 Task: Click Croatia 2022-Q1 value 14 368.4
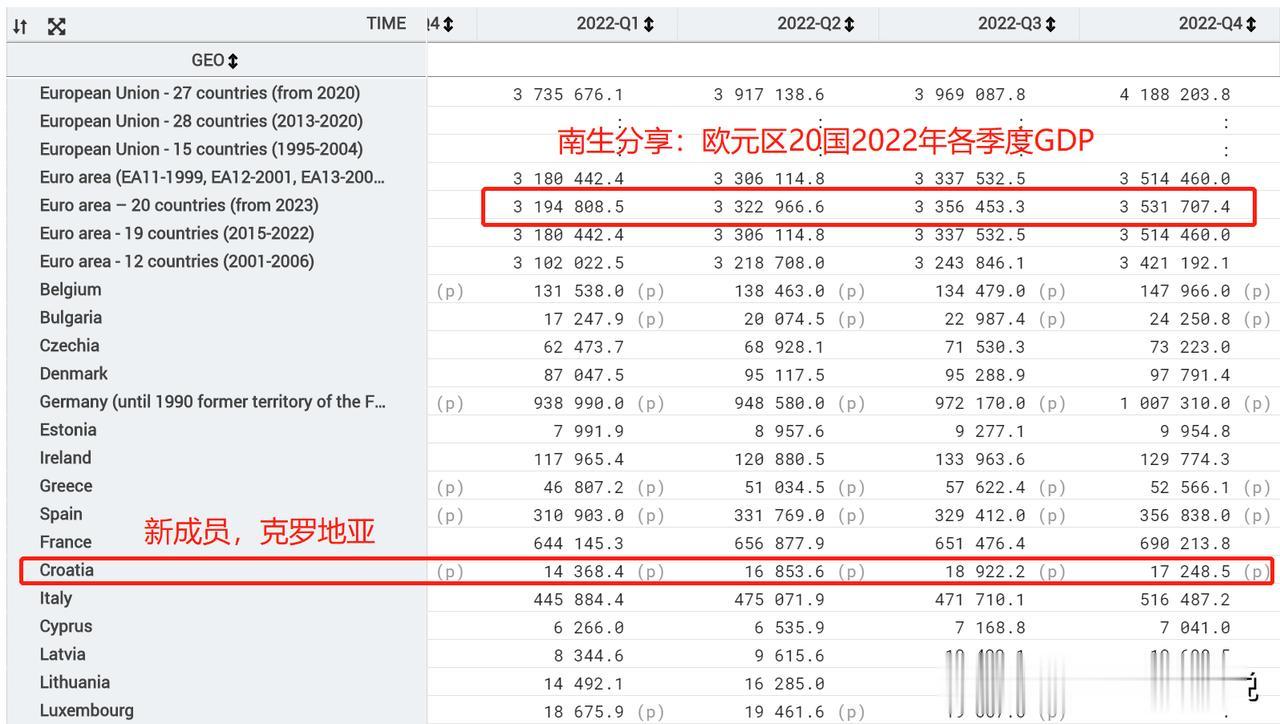click(x=586, y=571)
